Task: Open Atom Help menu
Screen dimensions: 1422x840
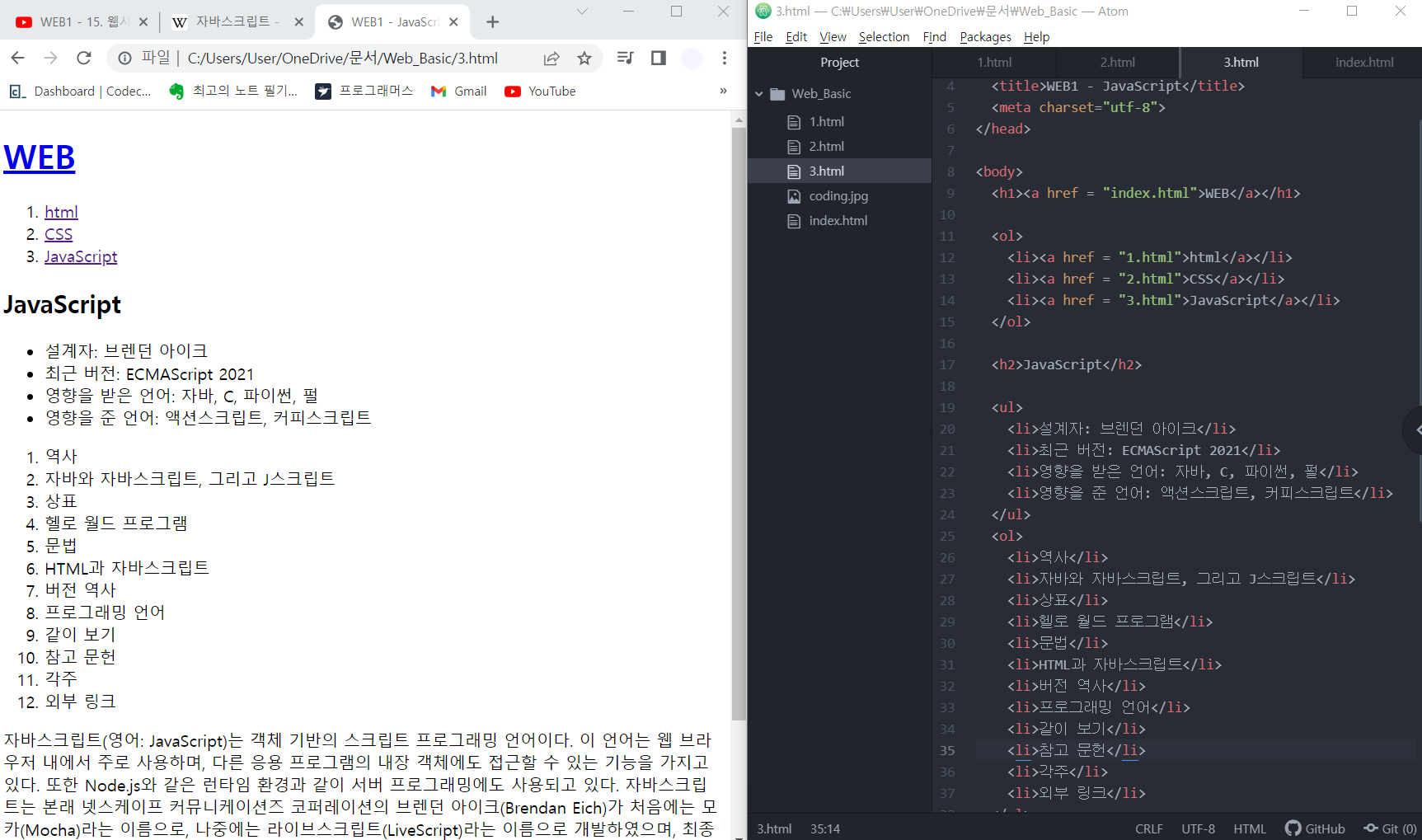Action: point(1036,37)
